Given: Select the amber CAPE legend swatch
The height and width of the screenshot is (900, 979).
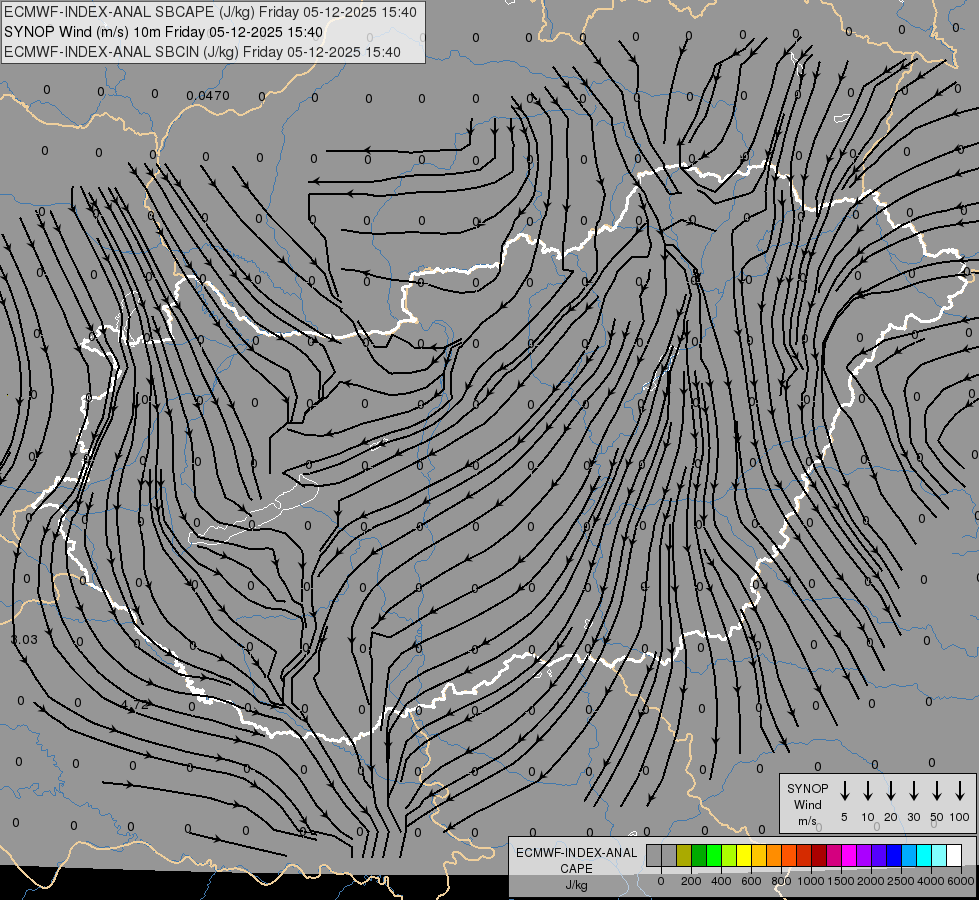Looking at the screenshot, I should (x=759, y=855).
